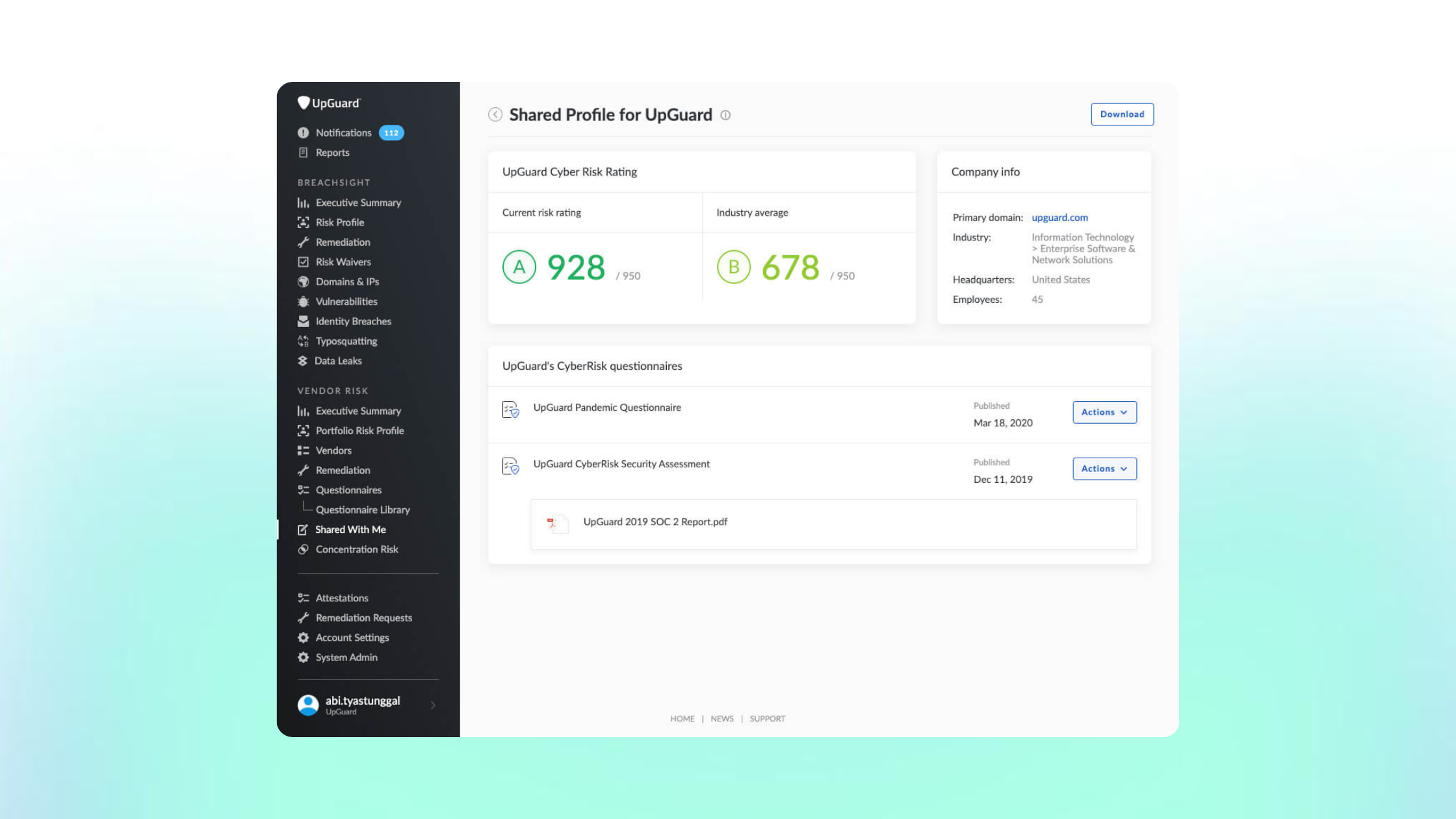Click the CyberRisk Security Assessment document icon
Viewport: 1456px width, 819px height.
510,466
